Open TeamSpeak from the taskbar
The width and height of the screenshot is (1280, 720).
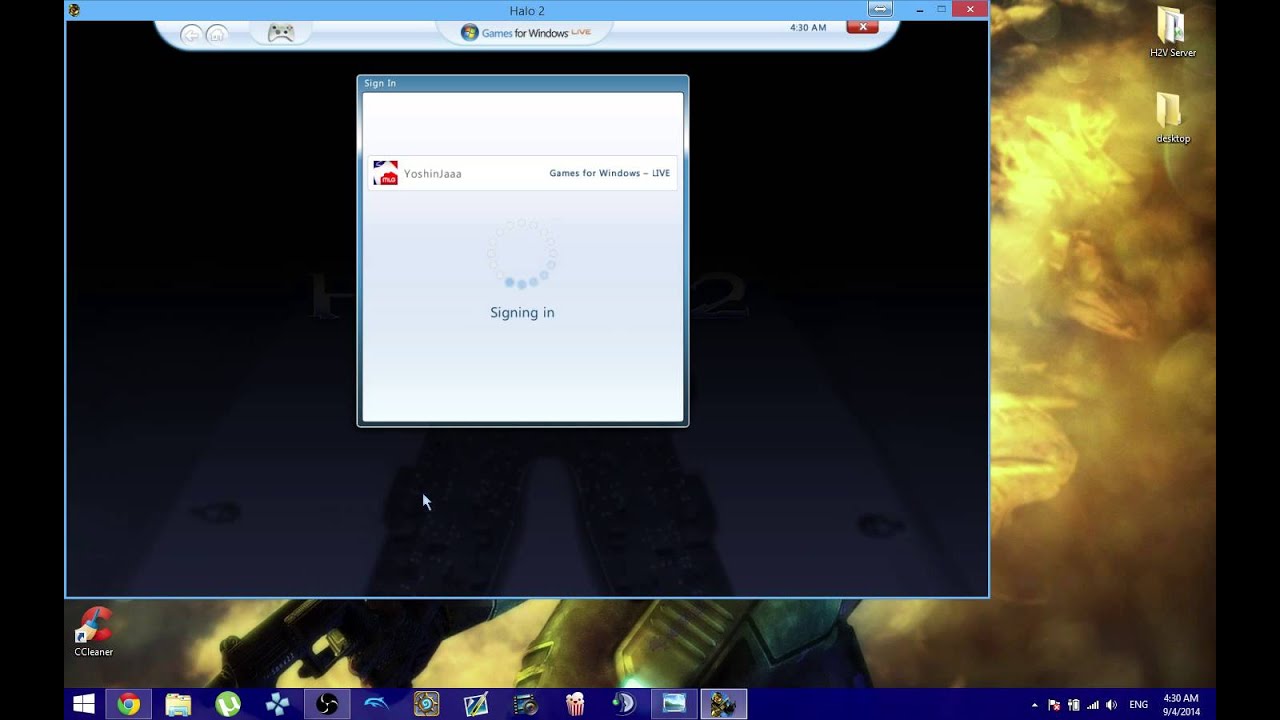(x=624, y=705)
